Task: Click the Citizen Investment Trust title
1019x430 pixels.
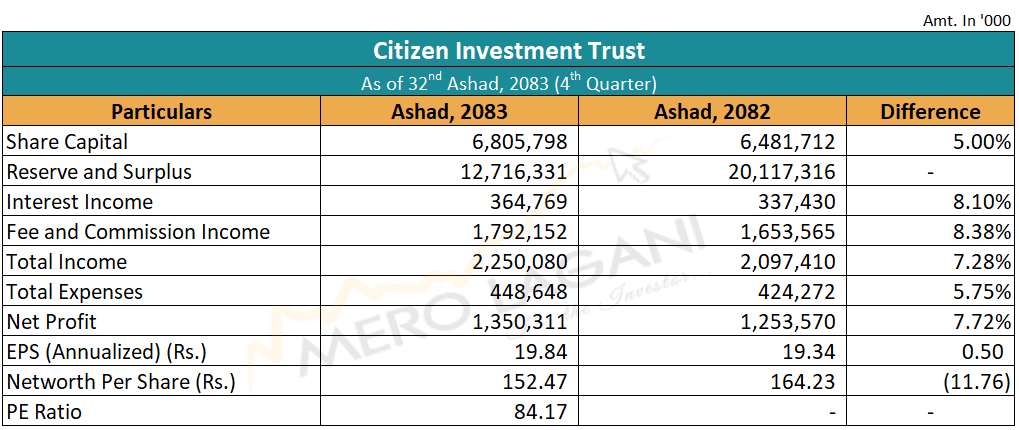Action: click(x=509, y=50)
